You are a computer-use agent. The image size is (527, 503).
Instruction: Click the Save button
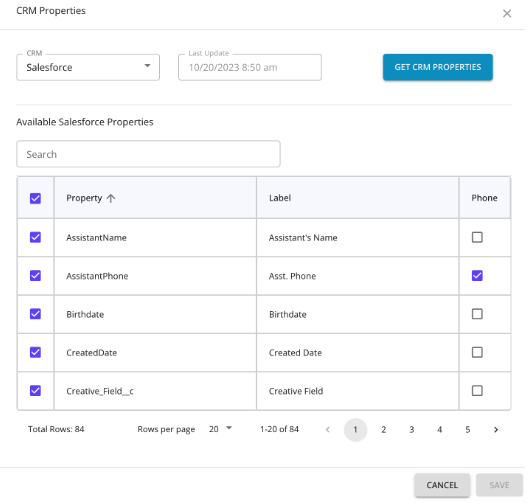point(499,485)
